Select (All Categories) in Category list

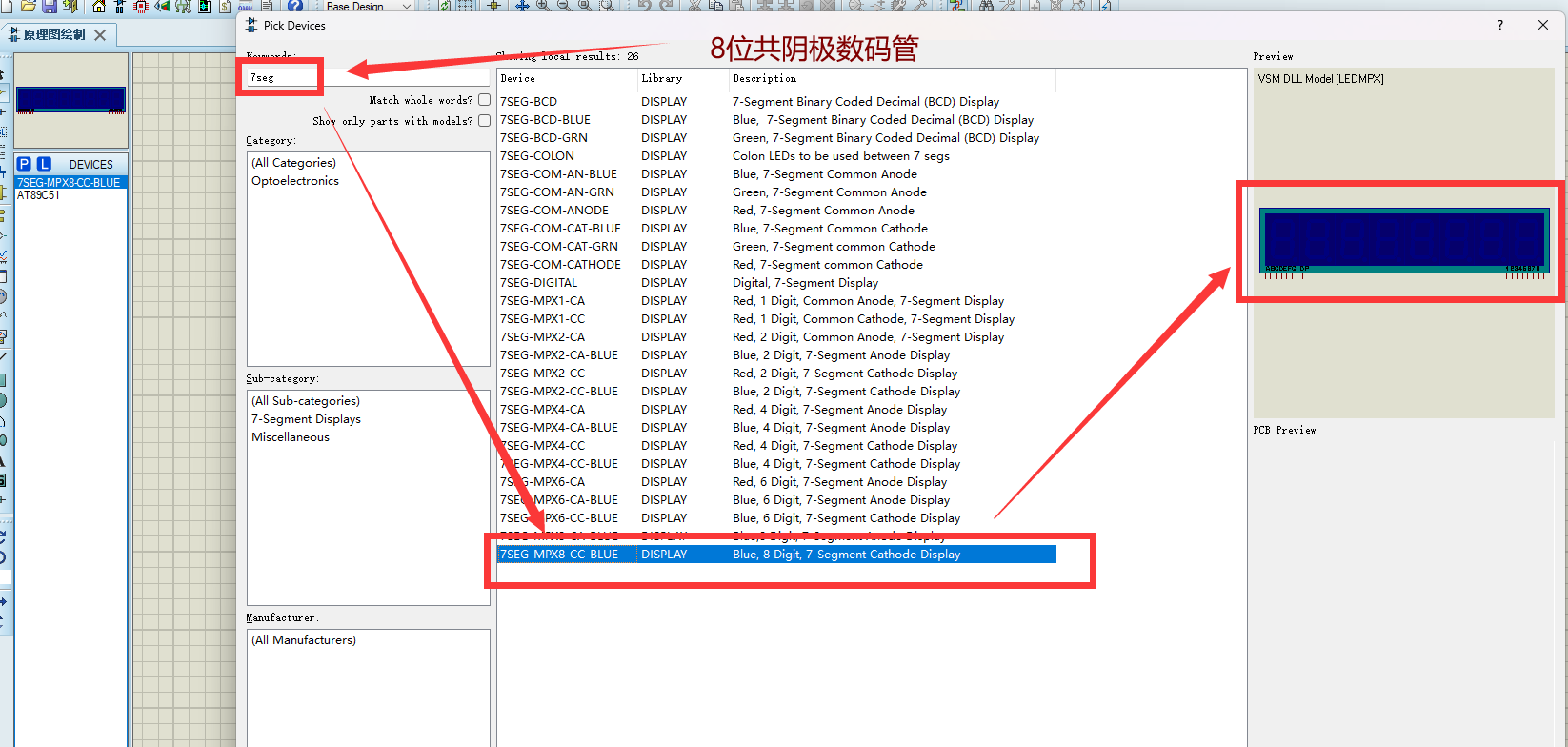point(293,163)
